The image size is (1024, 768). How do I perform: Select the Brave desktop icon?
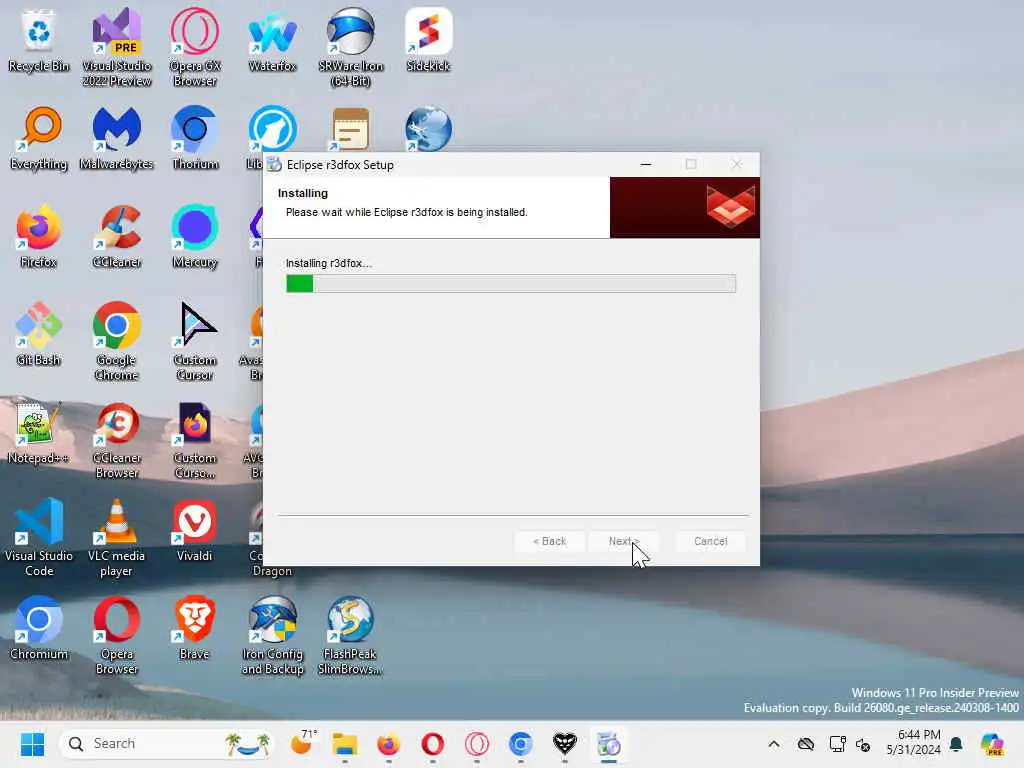(195, 629)
